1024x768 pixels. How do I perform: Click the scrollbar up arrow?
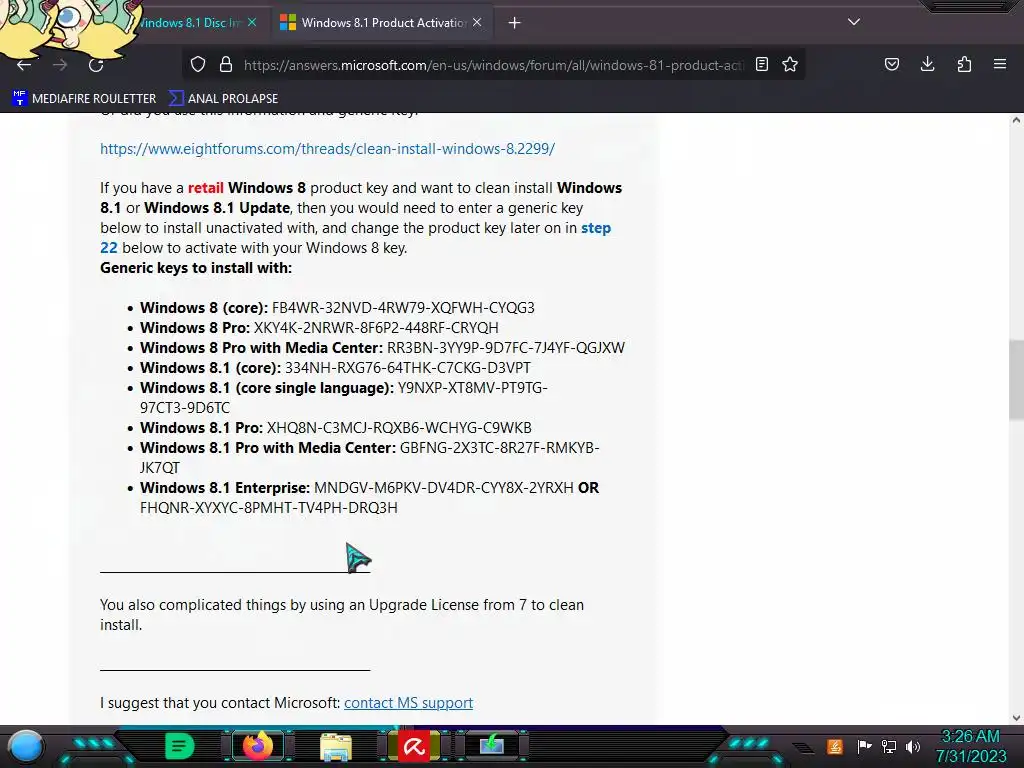[x=1016, y=120]
